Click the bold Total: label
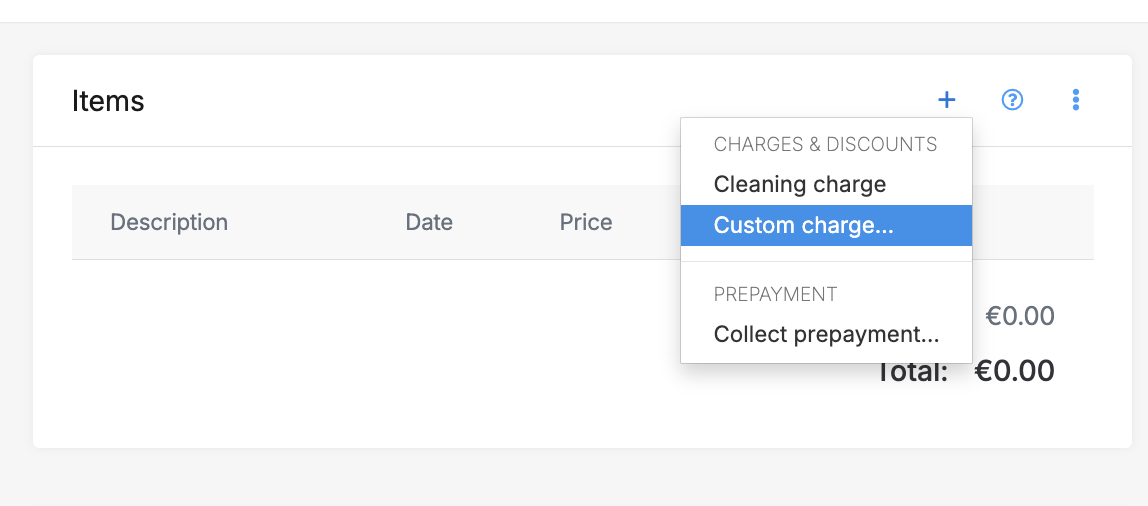The width and height of the screenshot is (1148, 506). coord(912,374)
